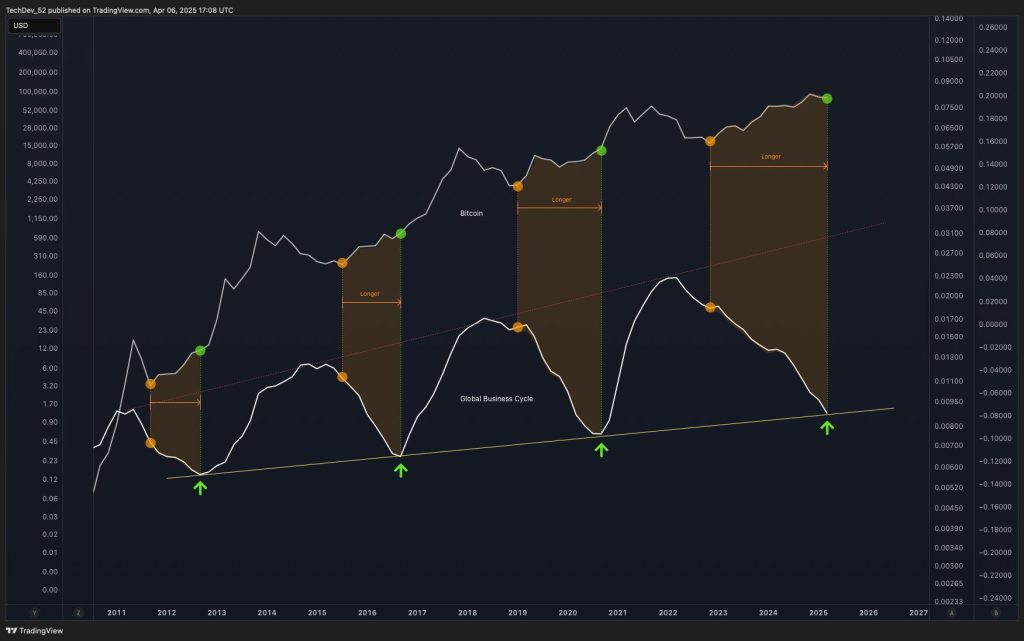Click the 0.07500 value on inner right axis

click(x=949, y=108)
